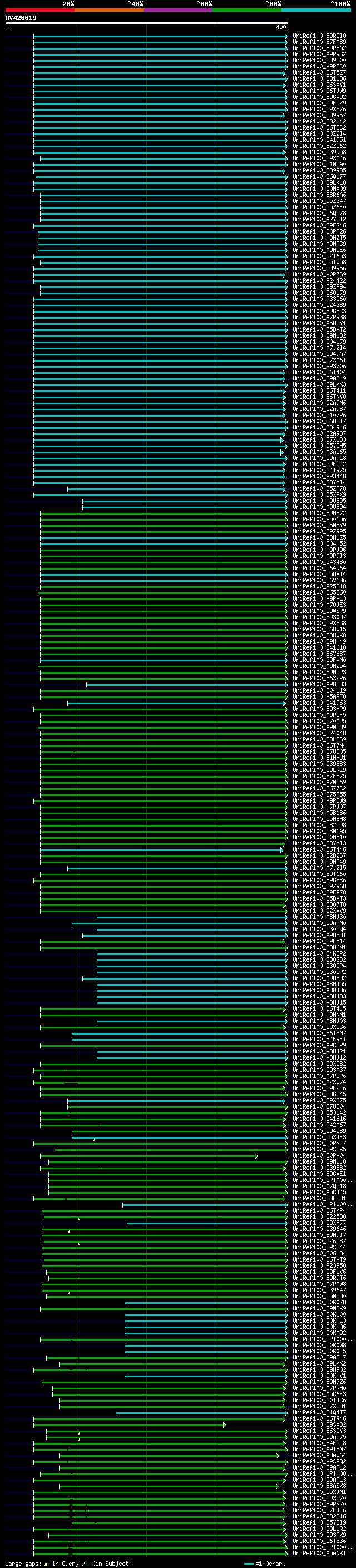Viewport: 356px width, 1568px height.
Task: Click the short green alignment bar for UniRef100_B9SXD2
Action: 130,1425
